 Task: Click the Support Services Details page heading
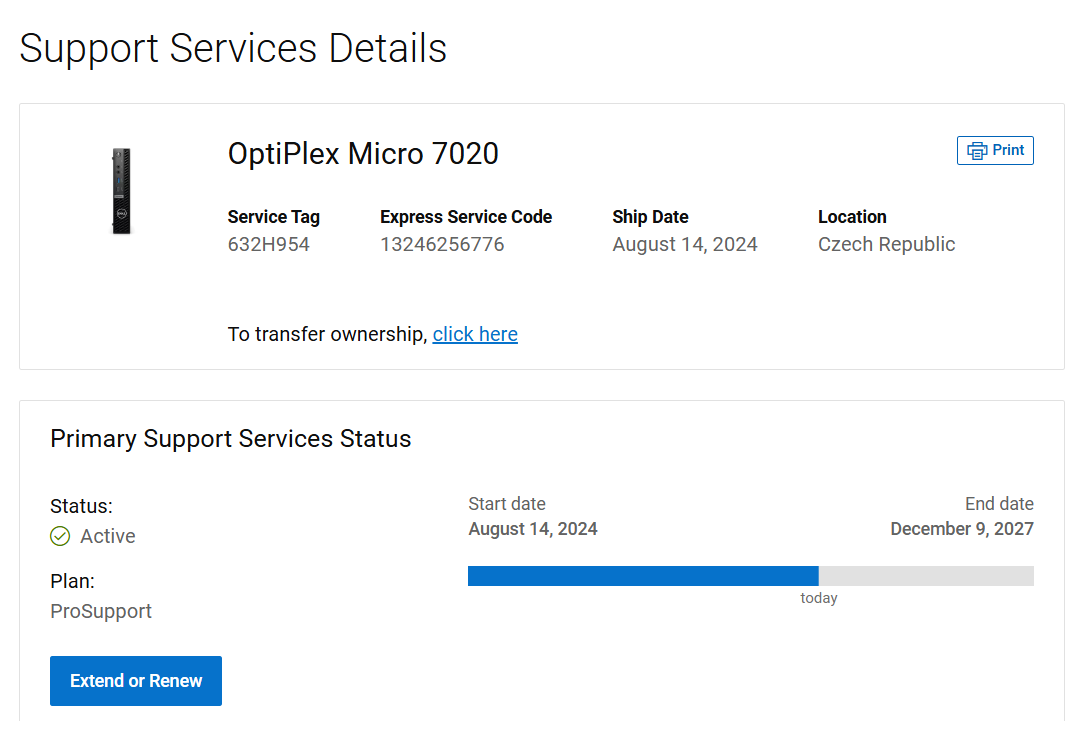click(233, 48)
